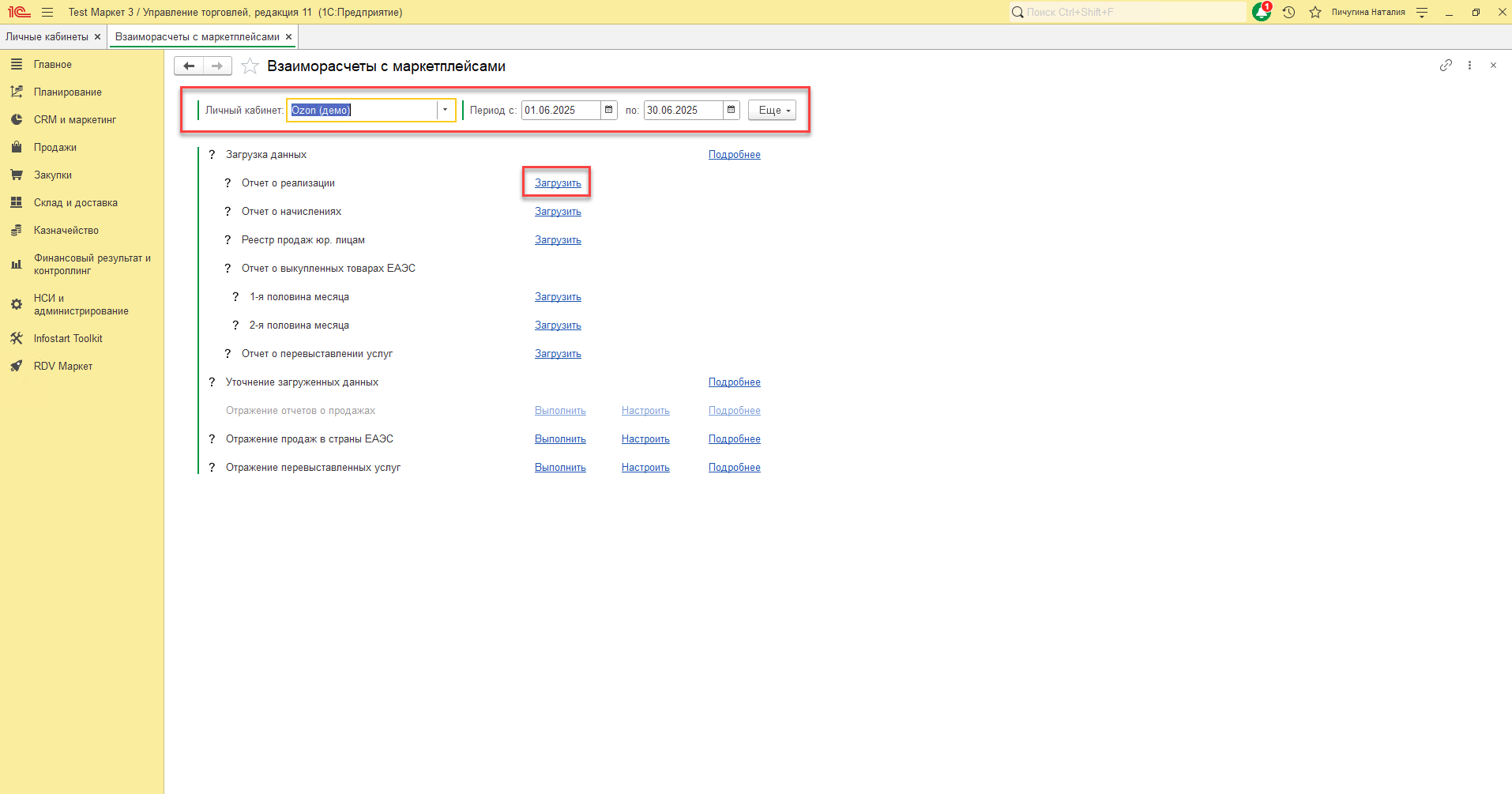The image size is (1512, 794).
Task: Expand the Личный кабинет dropdown list
Action: point(446,110)
